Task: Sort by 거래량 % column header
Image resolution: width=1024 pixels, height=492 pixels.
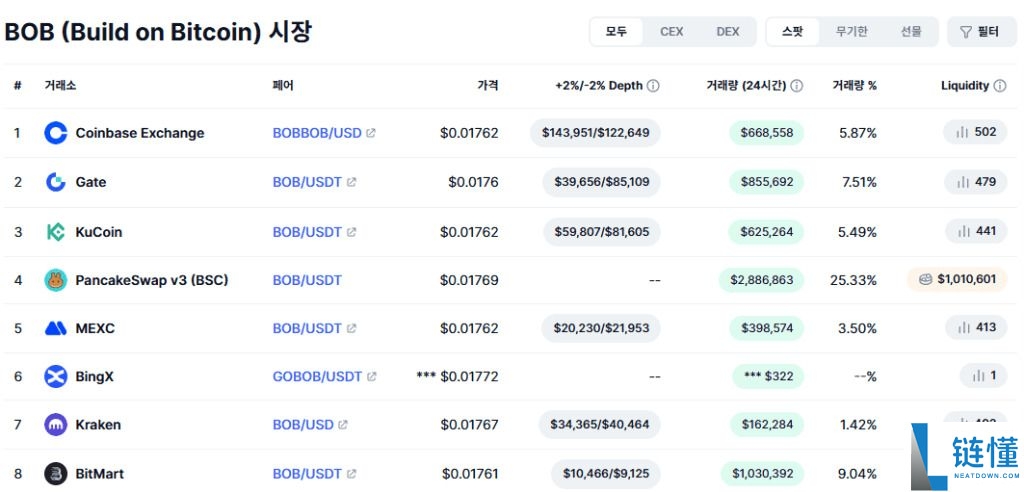Action: click(x=854, y=86)
